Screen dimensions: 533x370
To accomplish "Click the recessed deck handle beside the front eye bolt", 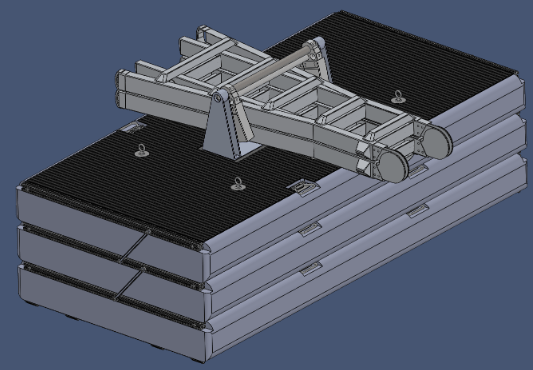I will click(303, 187).
